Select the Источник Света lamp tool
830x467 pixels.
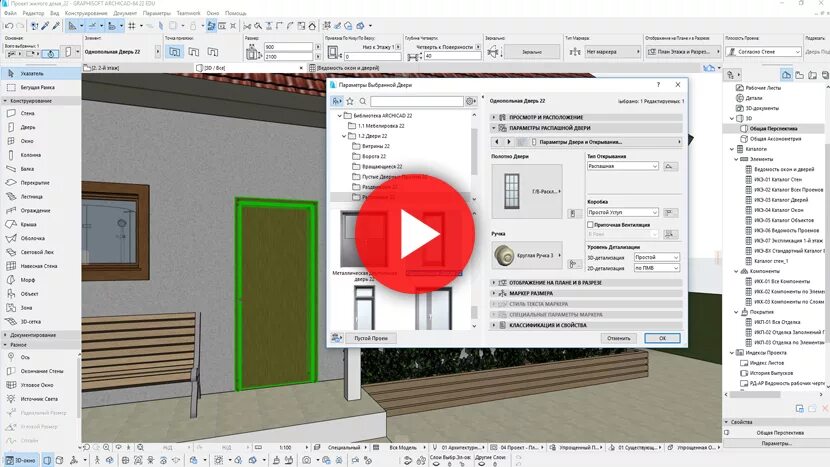[x=40, y=399]
